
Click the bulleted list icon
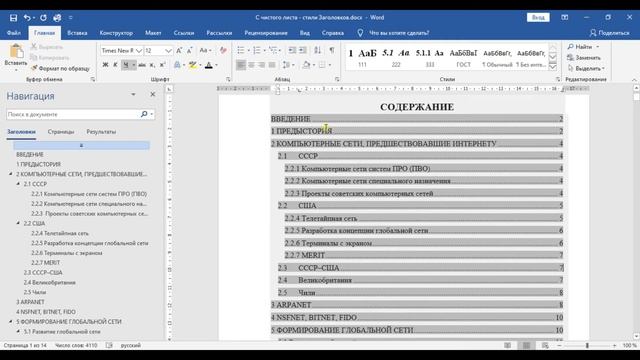click(240, 50)
